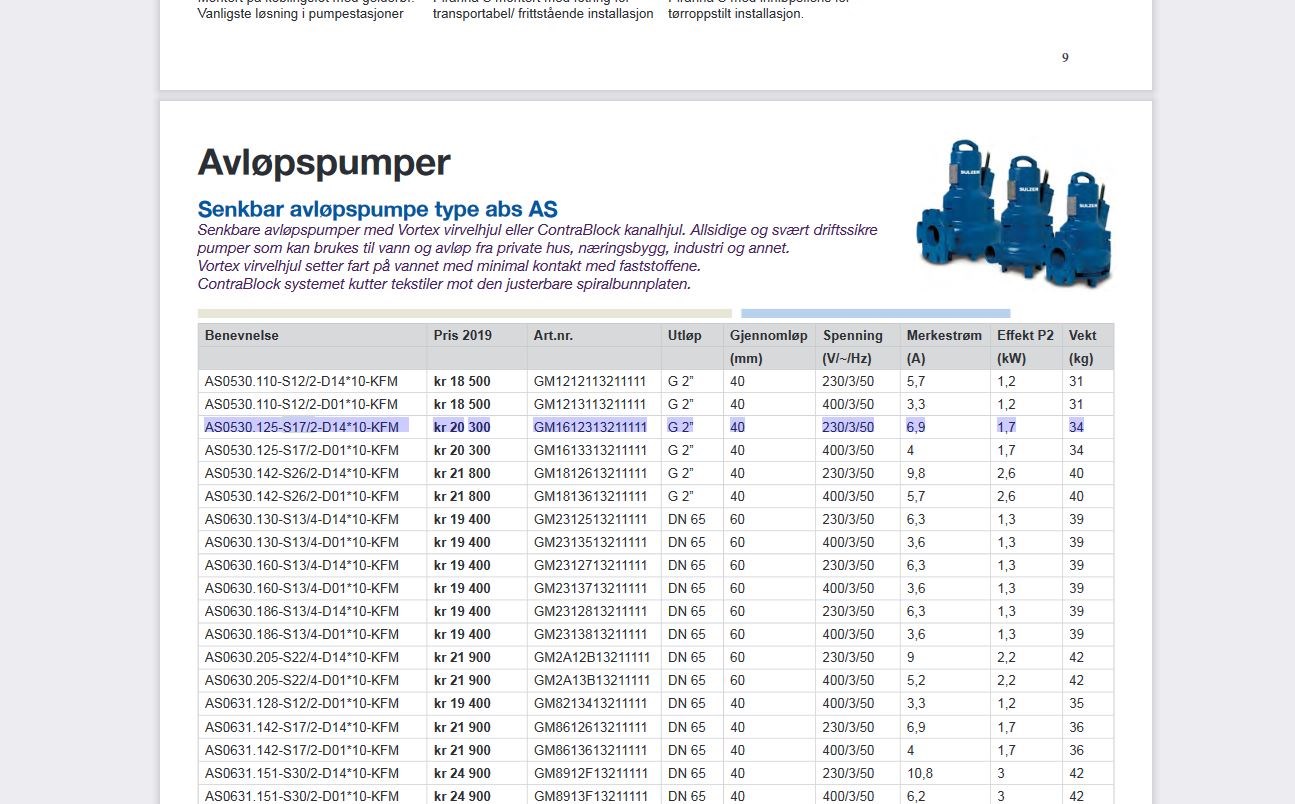
Task: Click article number GM8213413211111
Action: tap(590, 703)
